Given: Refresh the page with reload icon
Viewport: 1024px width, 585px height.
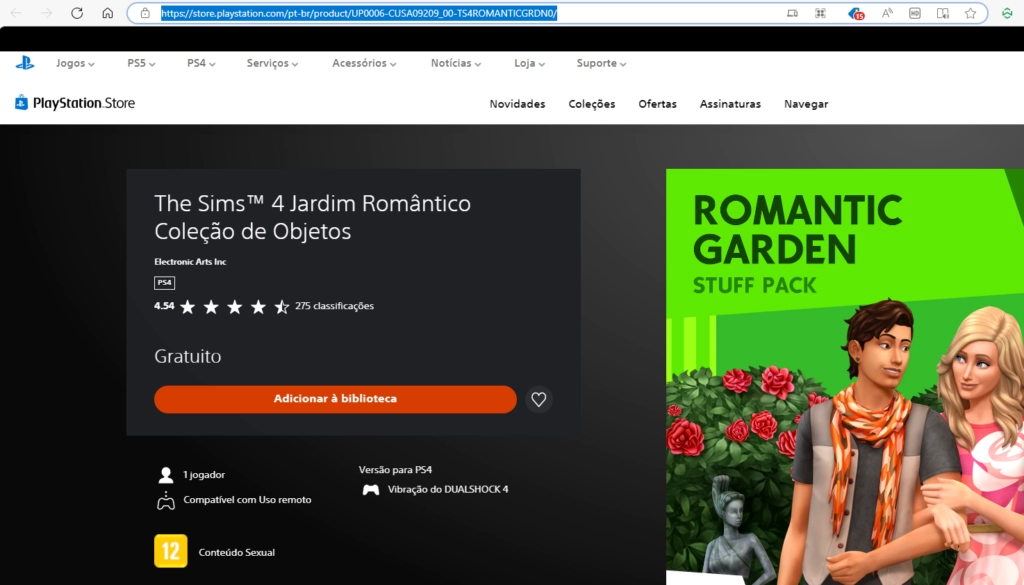Looking at the screenshot, I should click(x=77, y=13).
